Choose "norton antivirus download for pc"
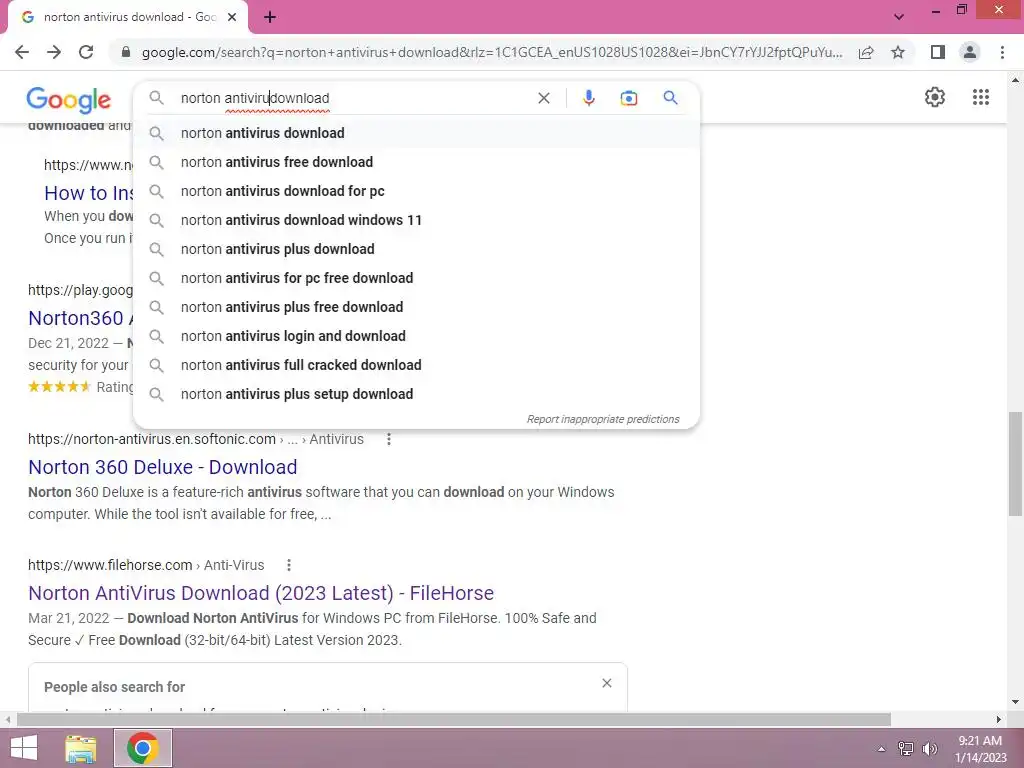 coord(417,191)
